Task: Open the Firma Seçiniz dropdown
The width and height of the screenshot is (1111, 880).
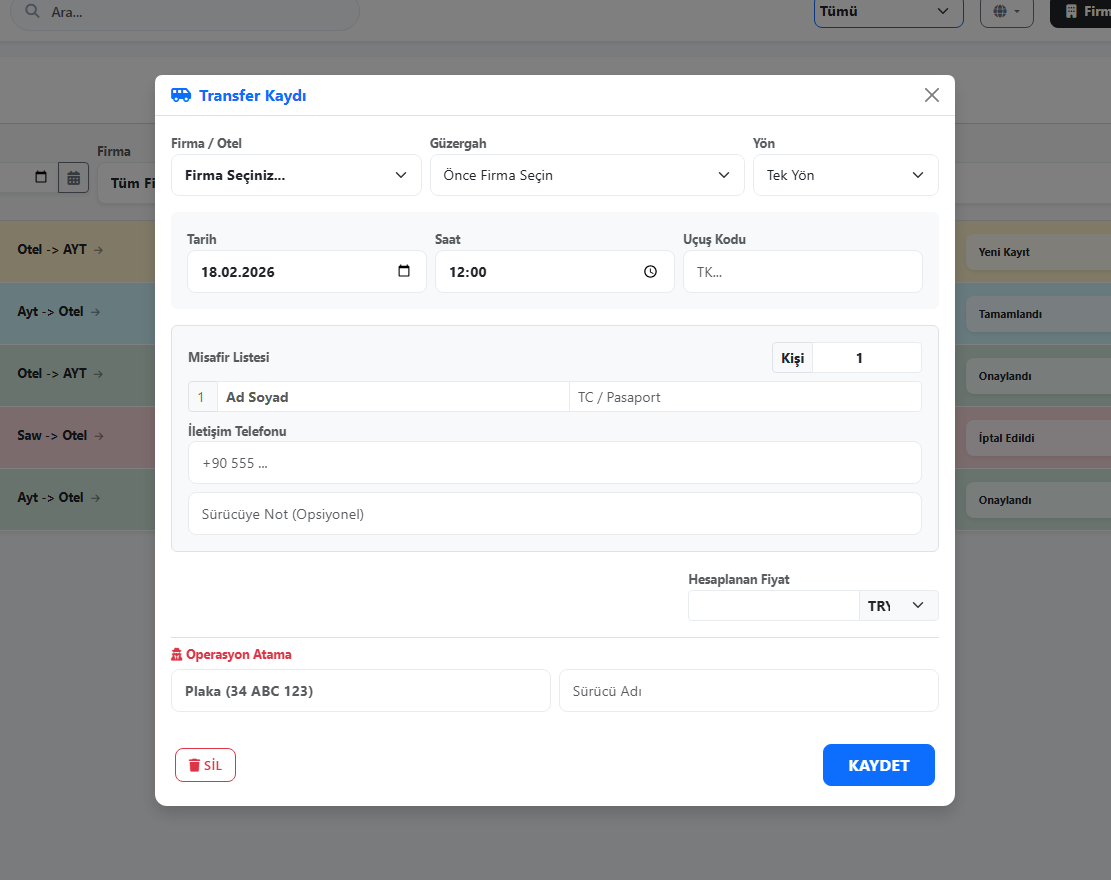Action: (296, 175)
